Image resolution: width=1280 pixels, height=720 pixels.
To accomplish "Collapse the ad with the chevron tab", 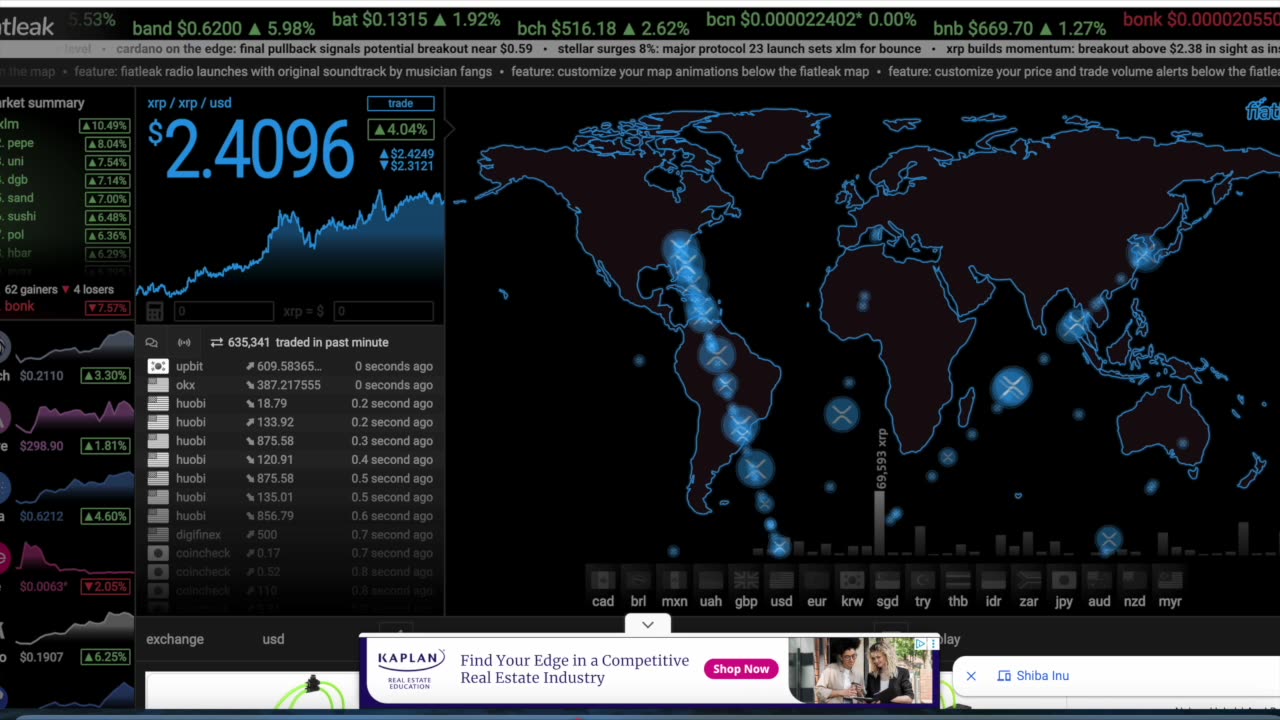I will (x=648, y=625).
